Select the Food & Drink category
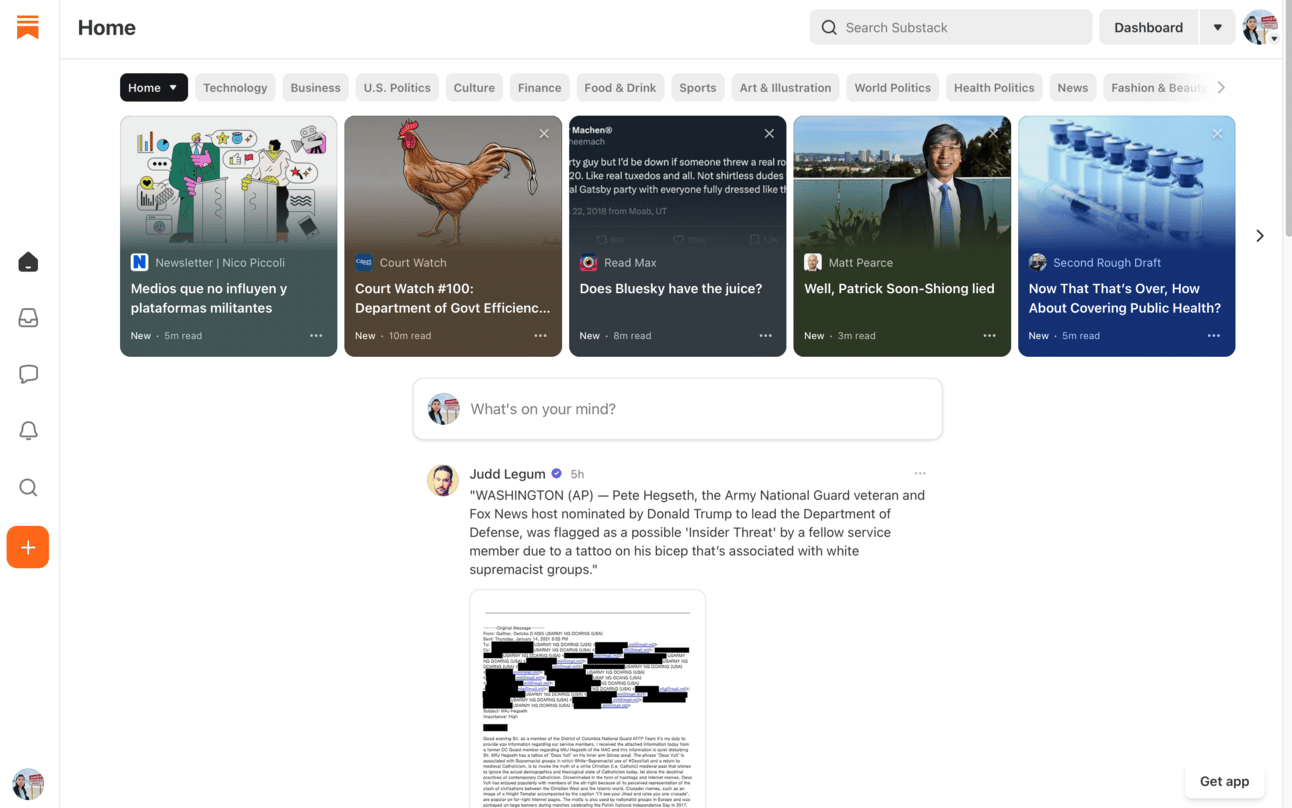The width and height of the screenshot is (1292, 808). (x=620, y=88)
